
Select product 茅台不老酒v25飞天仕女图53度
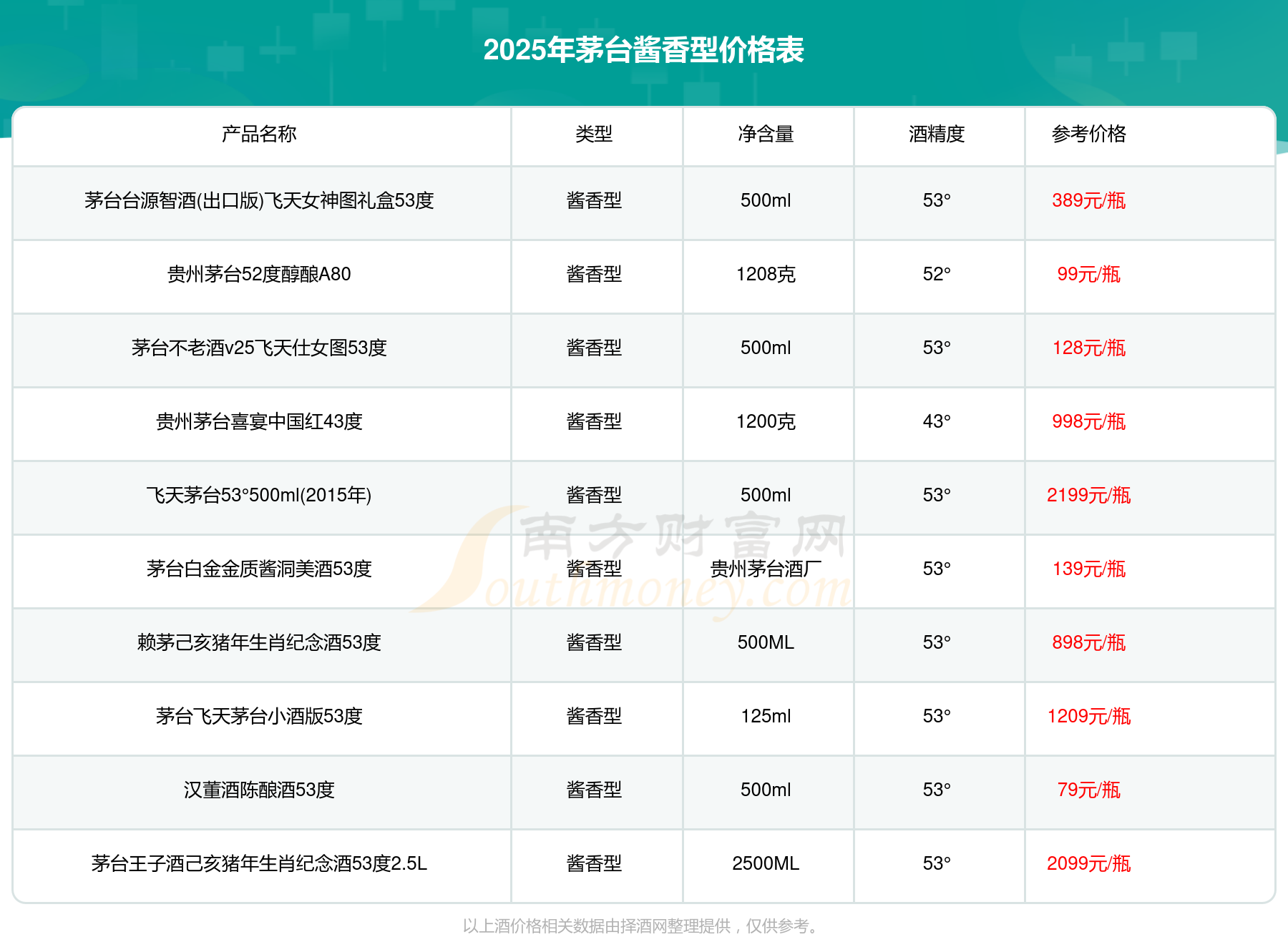pos(259,348)
